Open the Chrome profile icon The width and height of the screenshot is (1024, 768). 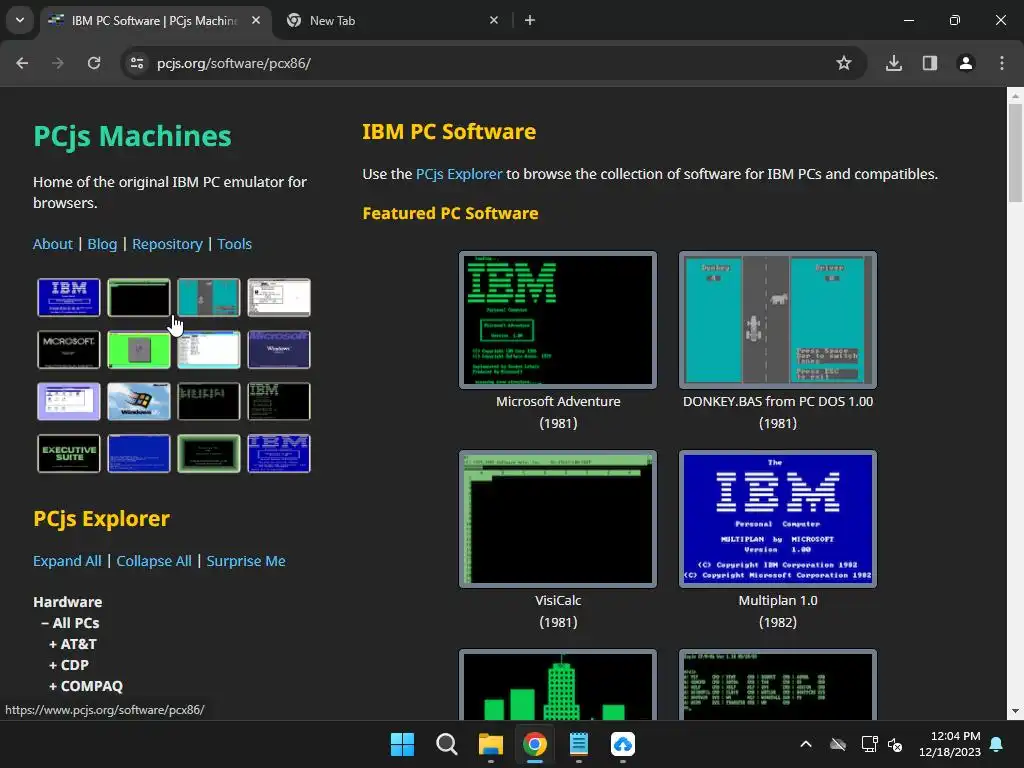tap(966, 63)
